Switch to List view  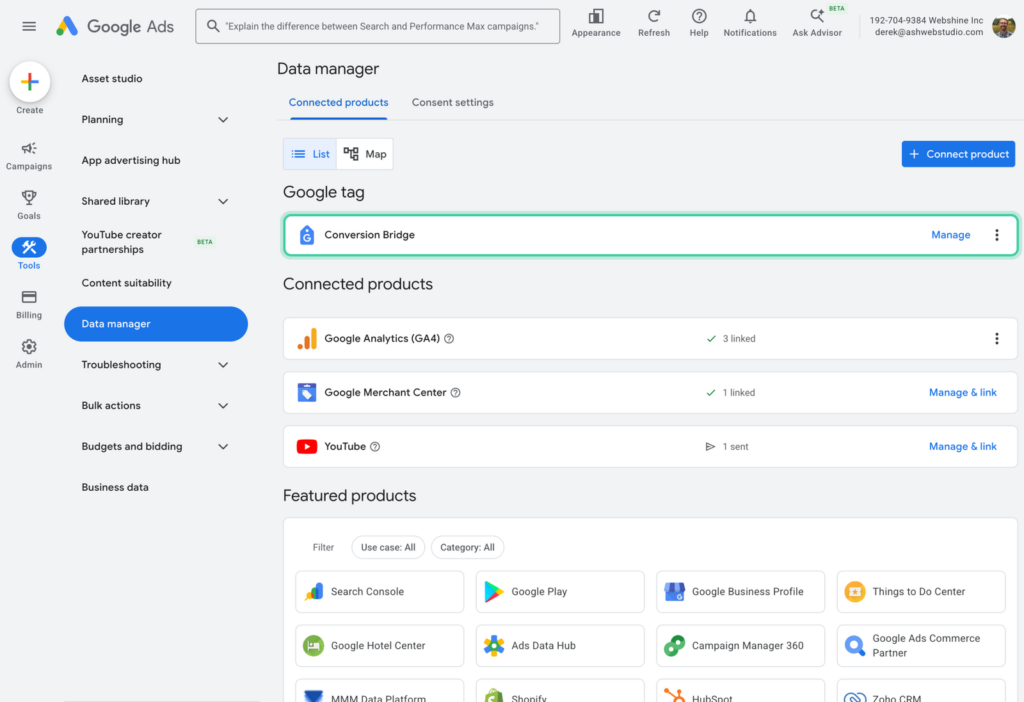point(310,154)
